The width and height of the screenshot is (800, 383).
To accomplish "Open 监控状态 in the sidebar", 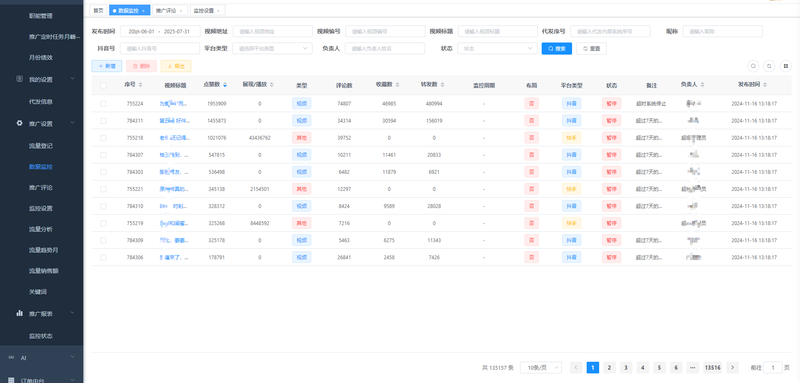I will [41, 336].
